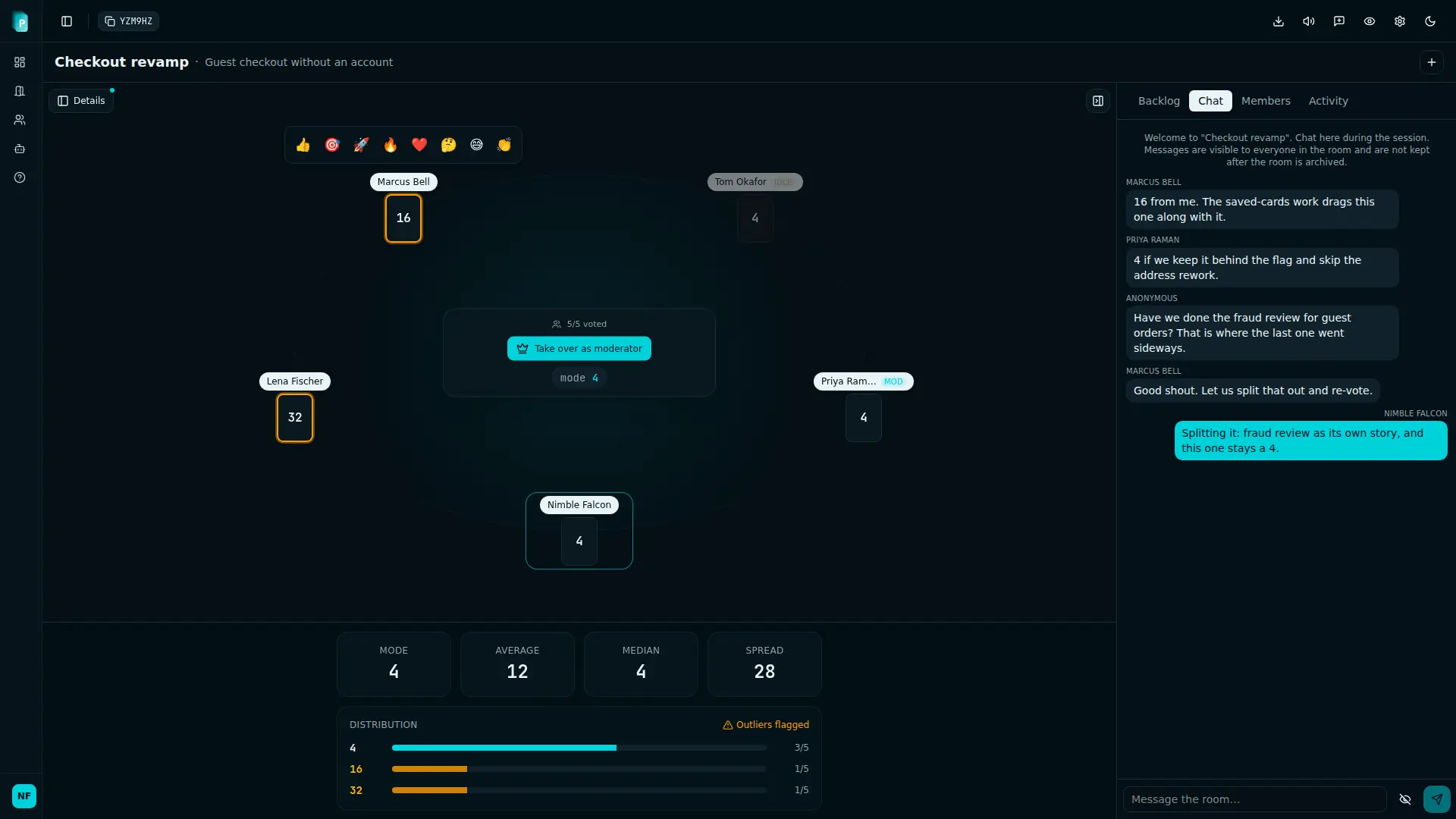Toggle anonymous message eye-off icon
Viewport: 1456px width, 819px height.
(x=1405, y=799)
